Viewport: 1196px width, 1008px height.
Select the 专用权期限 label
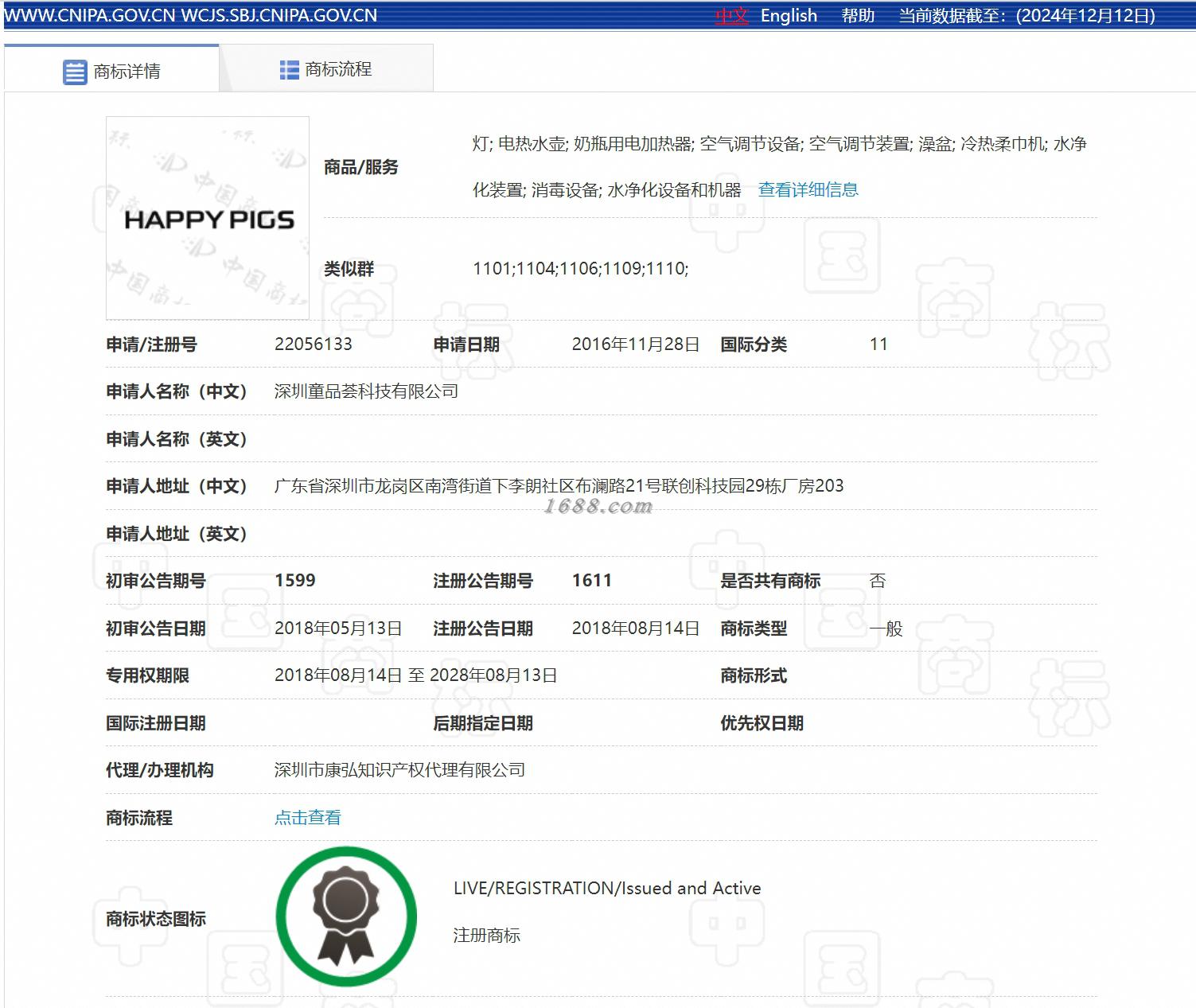click(x=147, y=675)
